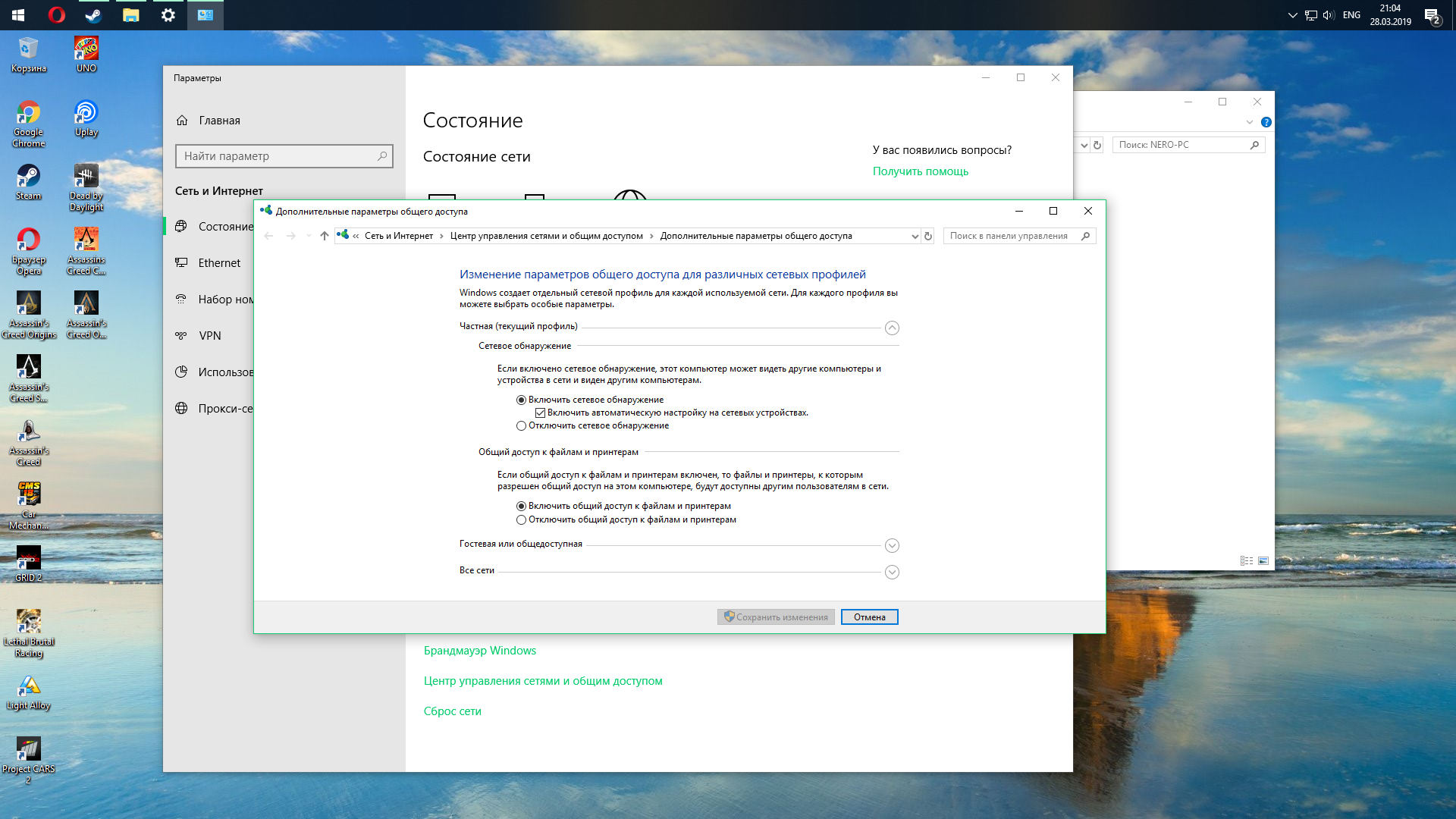Open VPN section in sidebar

209,336
